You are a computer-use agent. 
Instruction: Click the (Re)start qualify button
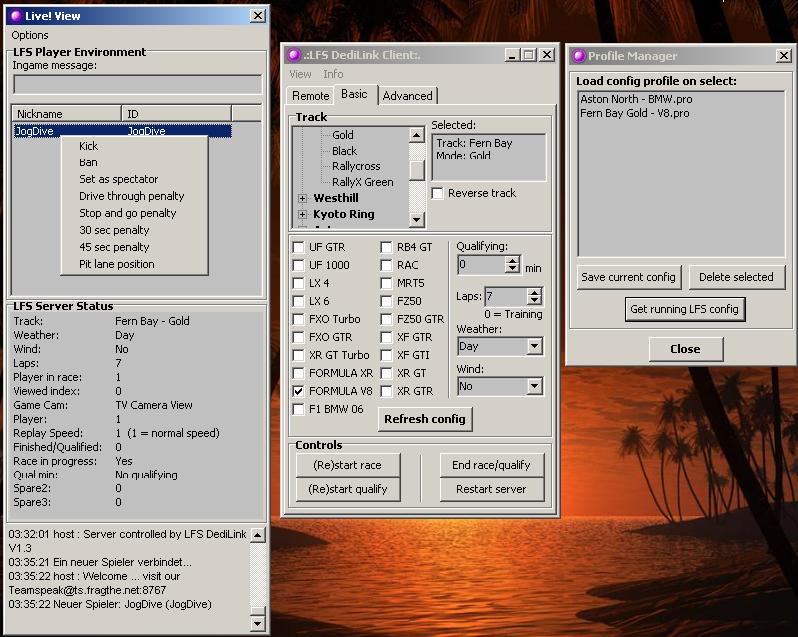(x=348, y=489)
